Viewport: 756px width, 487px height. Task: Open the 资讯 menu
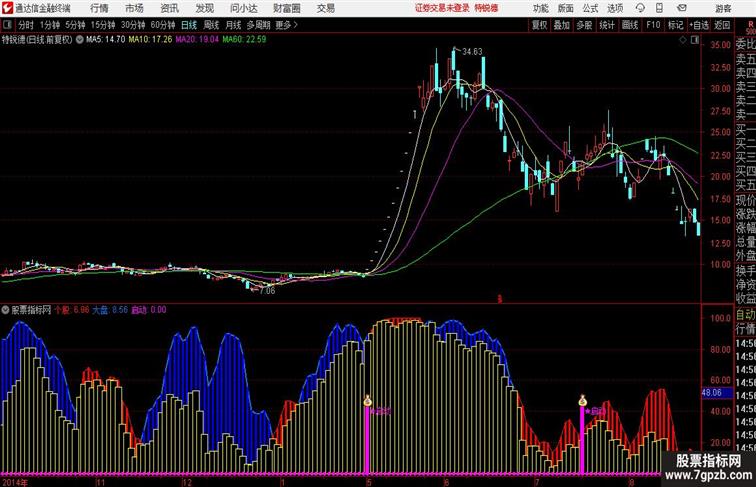[169, 8]
